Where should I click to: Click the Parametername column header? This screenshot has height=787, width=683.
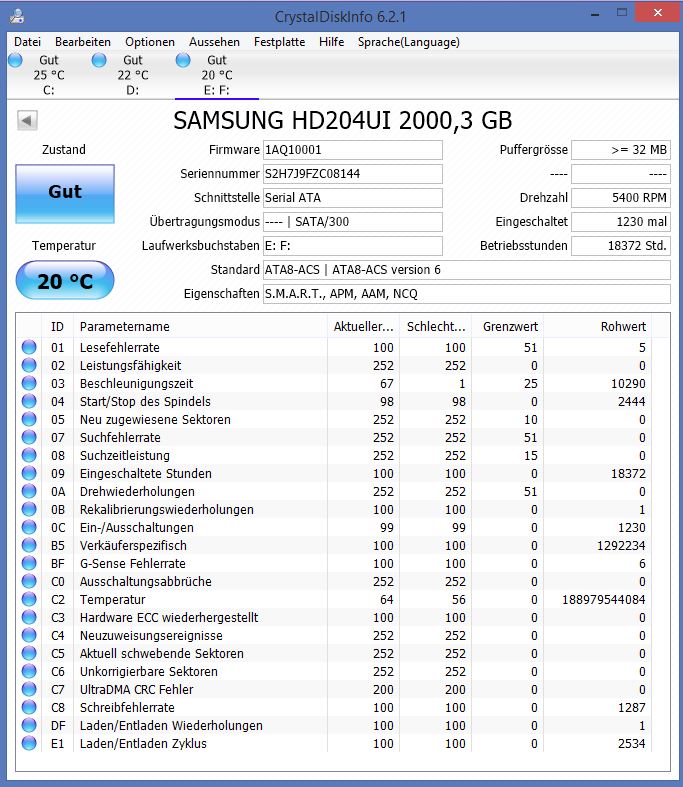(200, 327)
